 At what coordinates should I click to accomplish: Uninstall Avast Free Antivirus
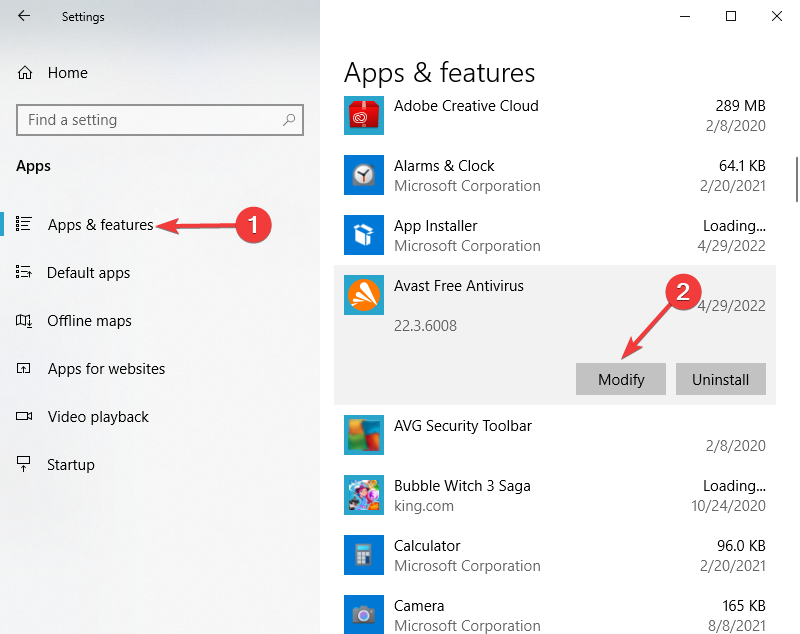click(721, 379)
